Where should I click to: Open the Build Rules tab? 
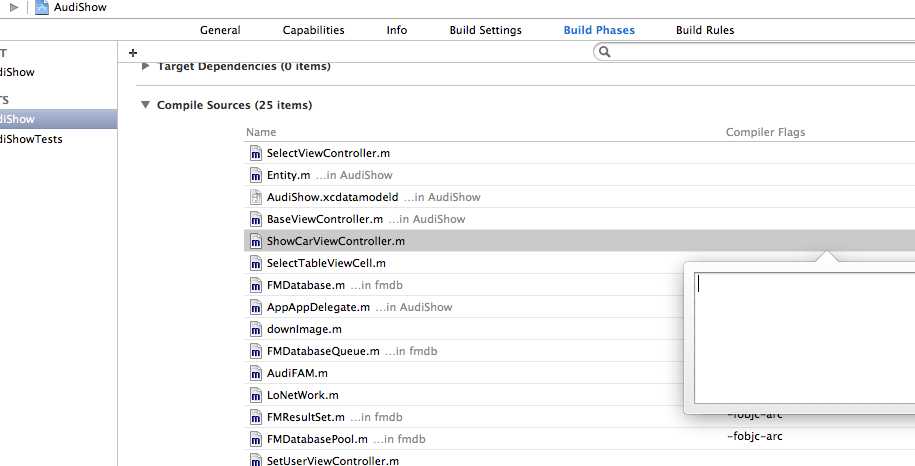(705, 30)
